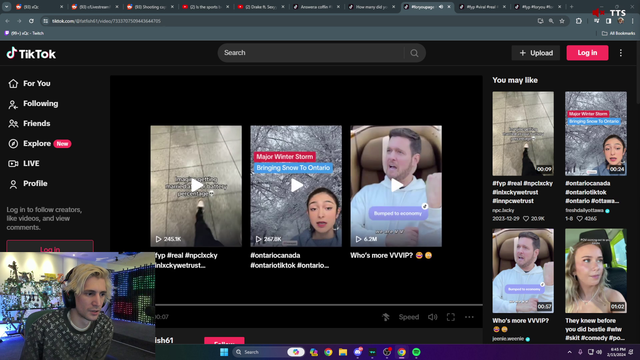Open the 00:24 recommended Ontario snow video
640x360 pixels.
point(596,133)
